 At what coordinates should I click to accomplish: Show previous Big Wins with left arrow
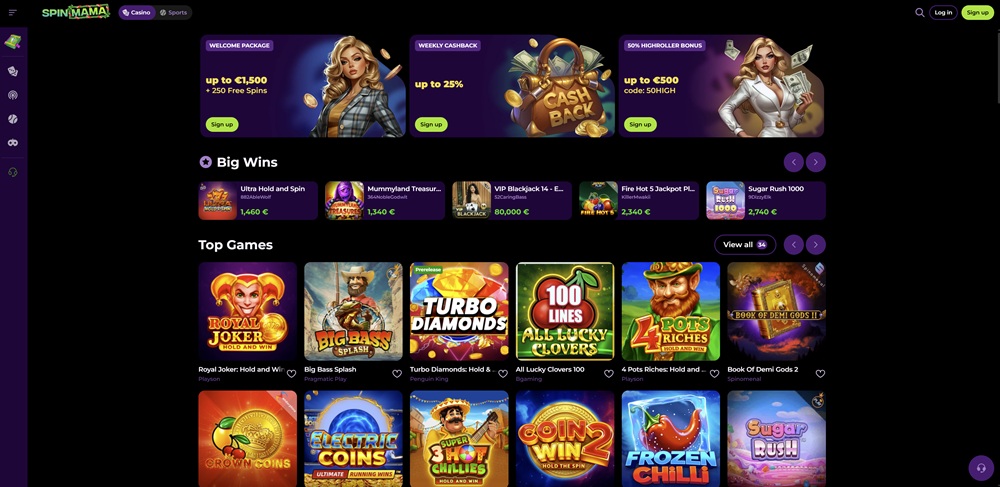[x=793, y=162]
